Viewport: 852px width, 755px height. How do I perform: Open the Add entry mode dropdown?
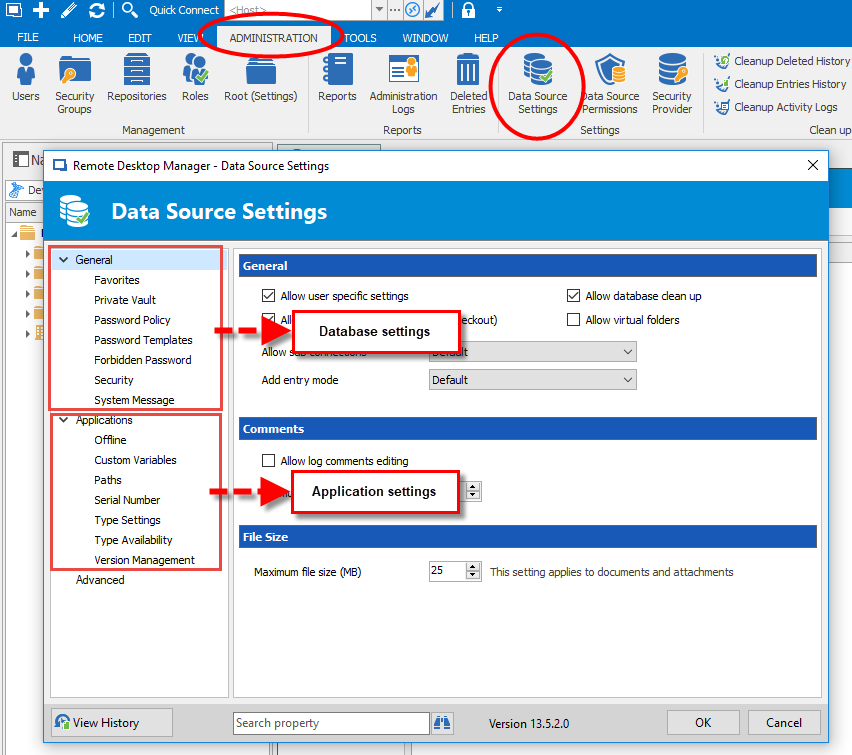pos(532,380)
